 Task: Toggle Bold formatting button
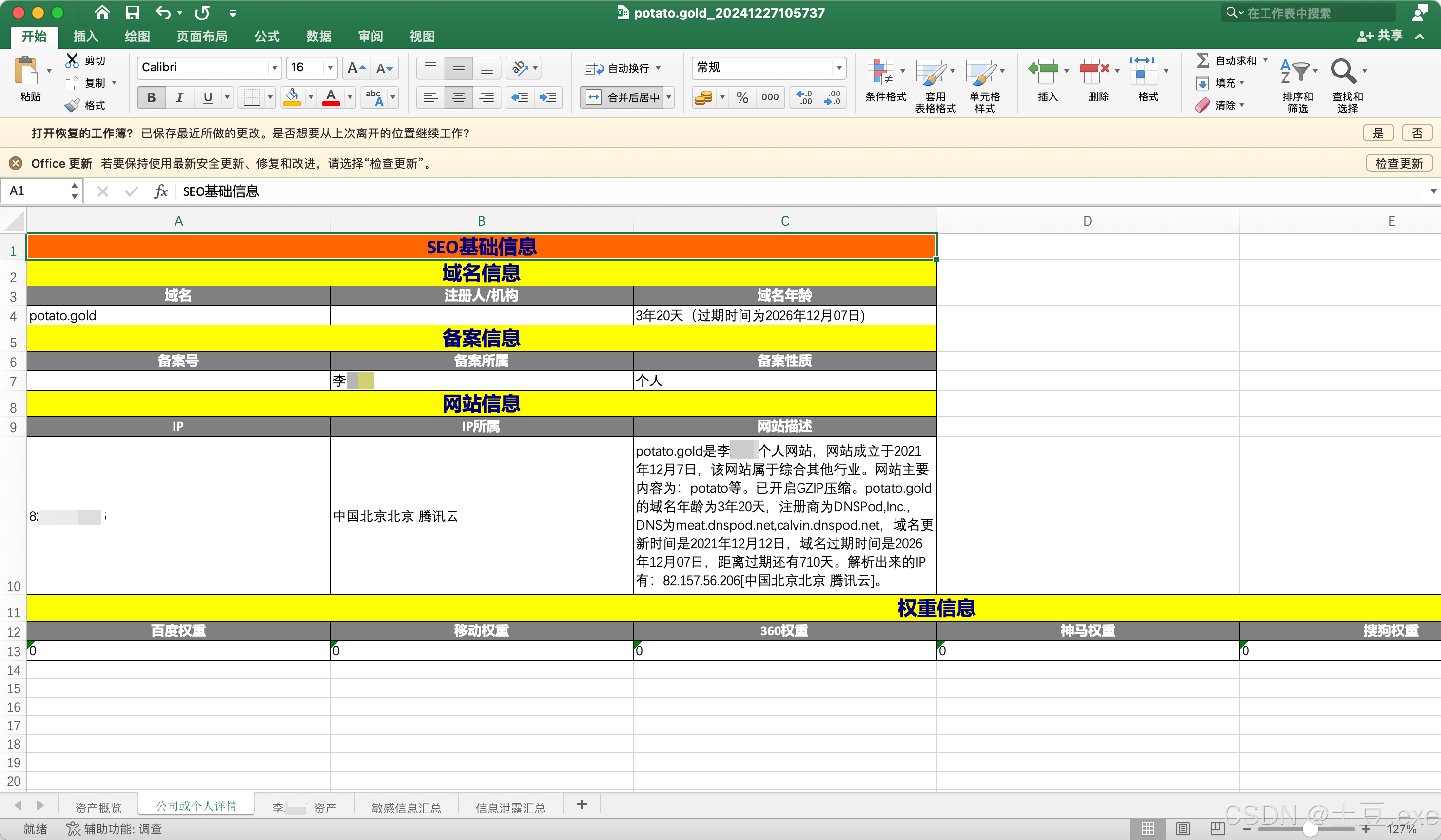151,98
